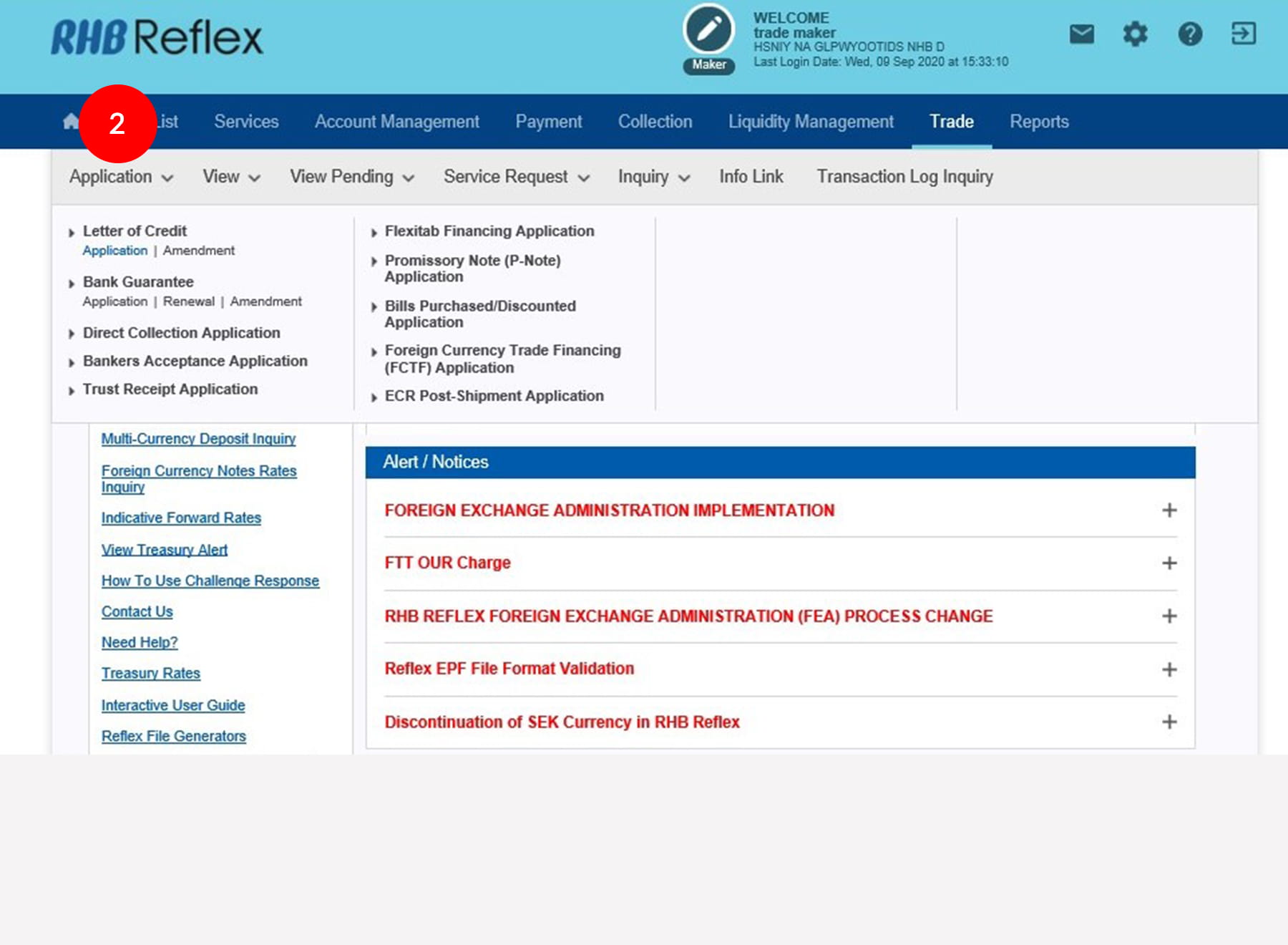
Task: Switch to the Reports tab
Action: pos(1039,122)
